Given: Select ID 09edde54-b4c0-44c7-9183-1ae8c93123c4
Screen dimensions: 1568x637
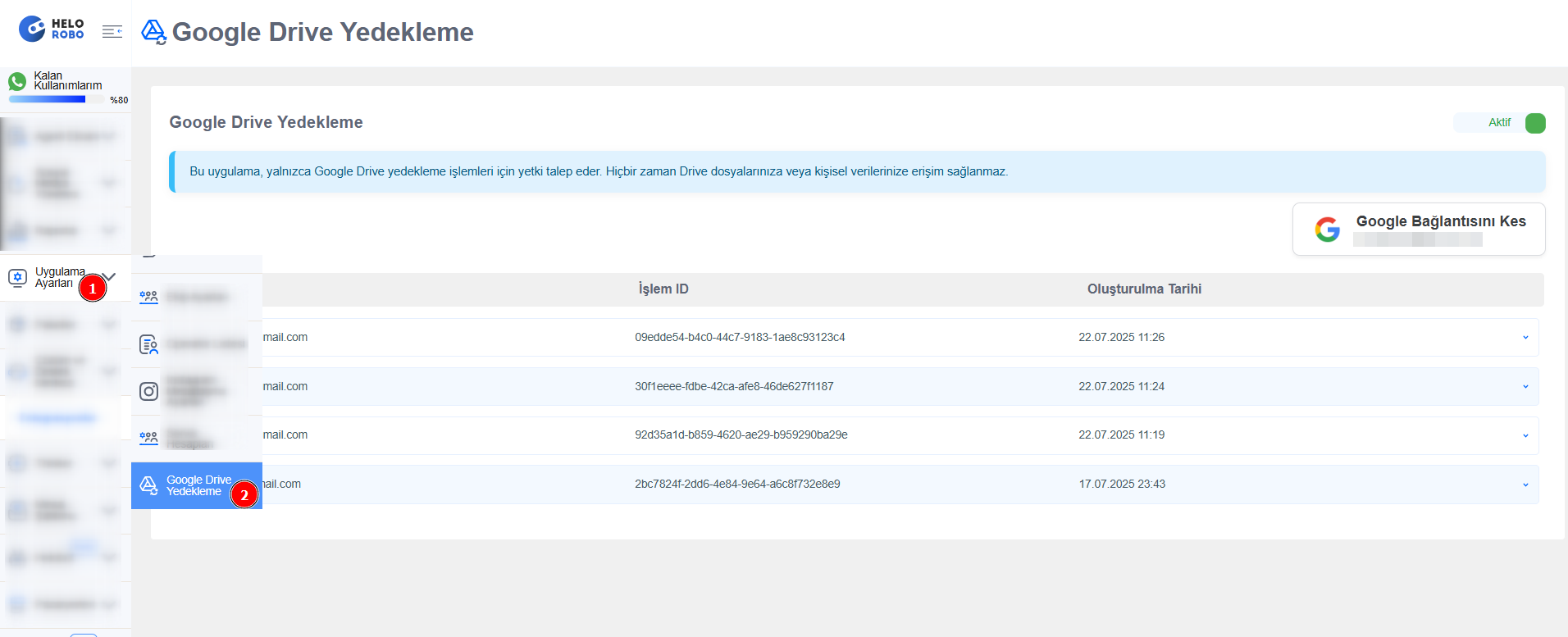Looking at the screenshot, I should click(x=740, y=337).
